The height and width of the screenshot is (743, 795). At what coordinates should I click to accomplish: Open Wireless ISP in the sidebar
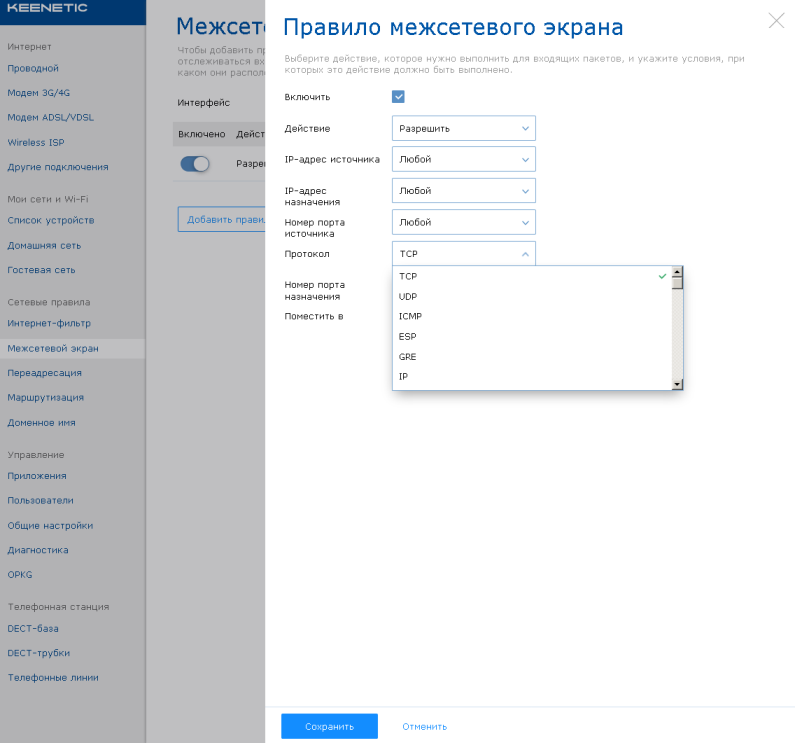[36, 143]
